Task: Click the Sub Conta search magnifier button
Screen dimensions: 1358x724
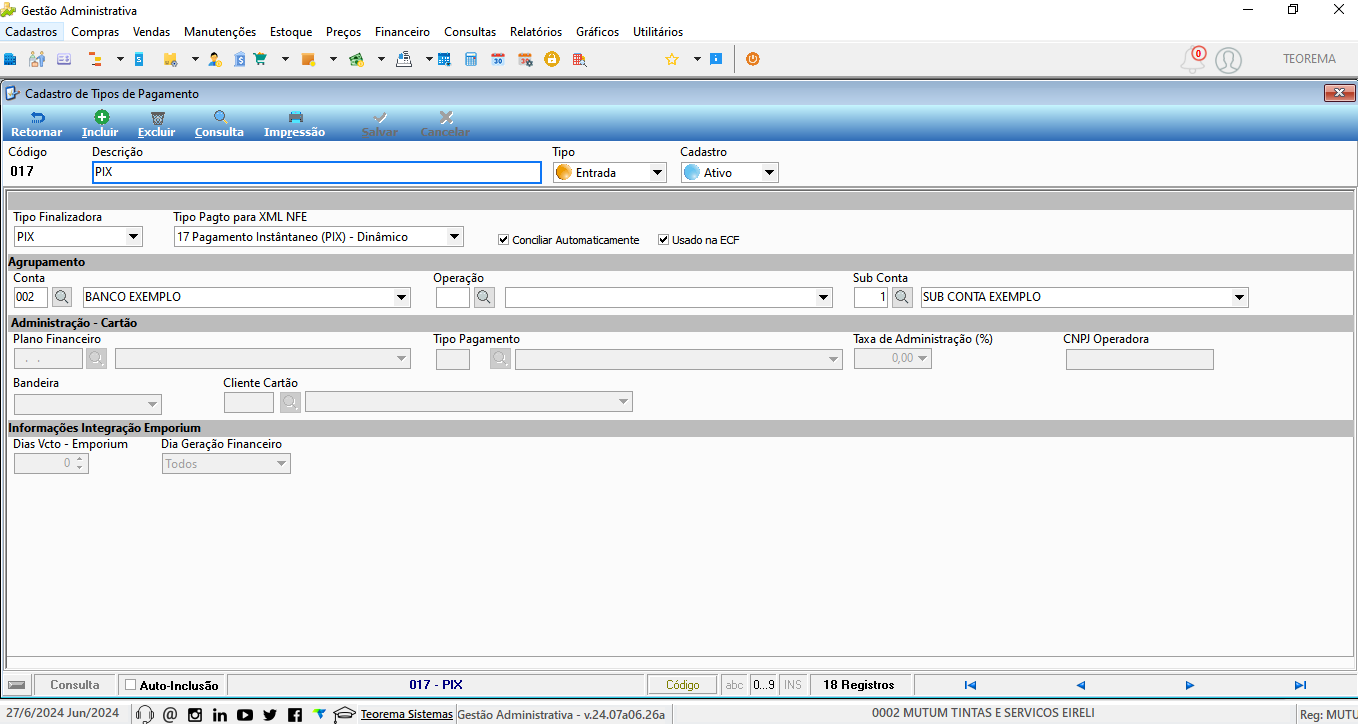Action: point(902,297)
